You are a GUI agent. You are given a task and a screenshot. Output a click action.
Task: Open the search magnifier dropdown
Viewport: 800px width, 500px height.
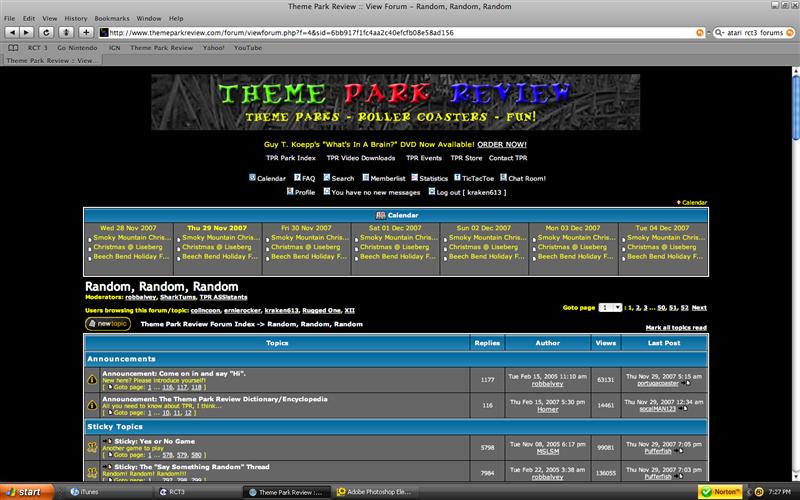tap(719, 33)
